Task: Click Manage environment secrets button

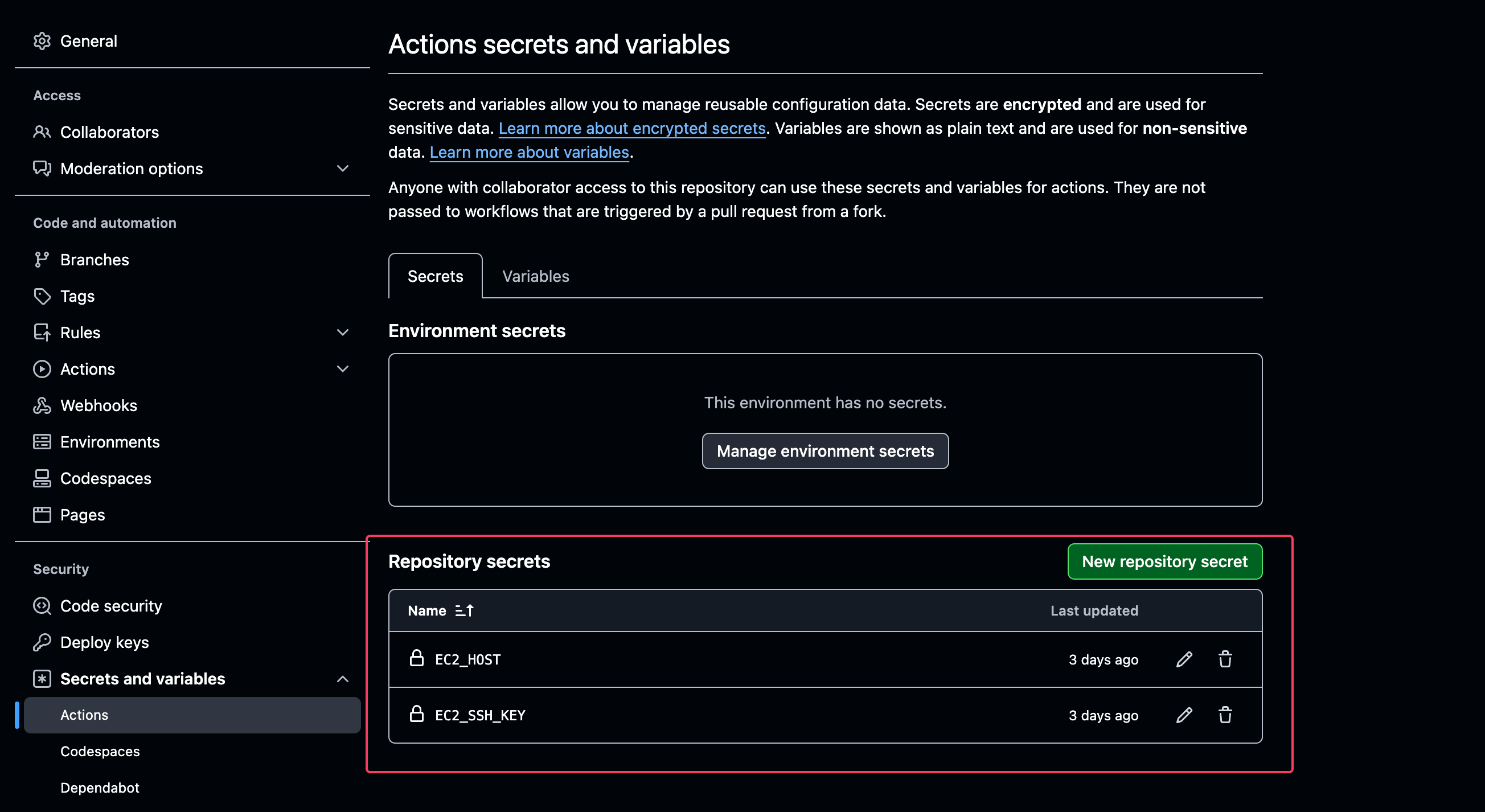Action: click(x=825, y=450)
